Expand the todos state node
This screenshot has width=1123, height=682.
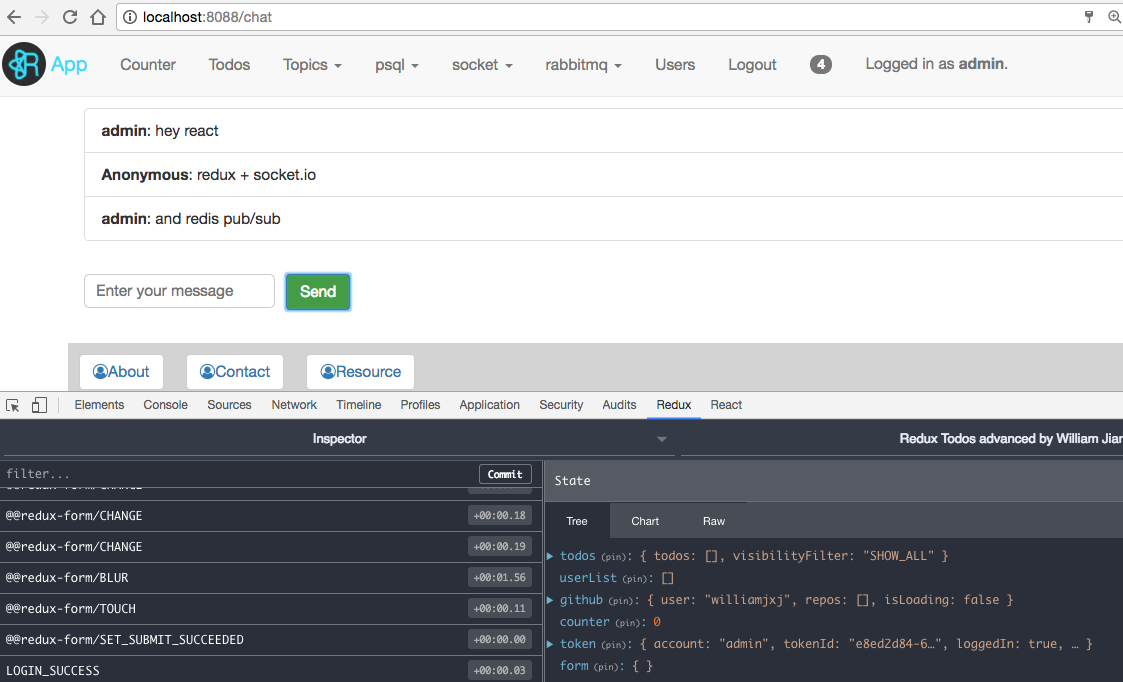[x=550, y=556]
